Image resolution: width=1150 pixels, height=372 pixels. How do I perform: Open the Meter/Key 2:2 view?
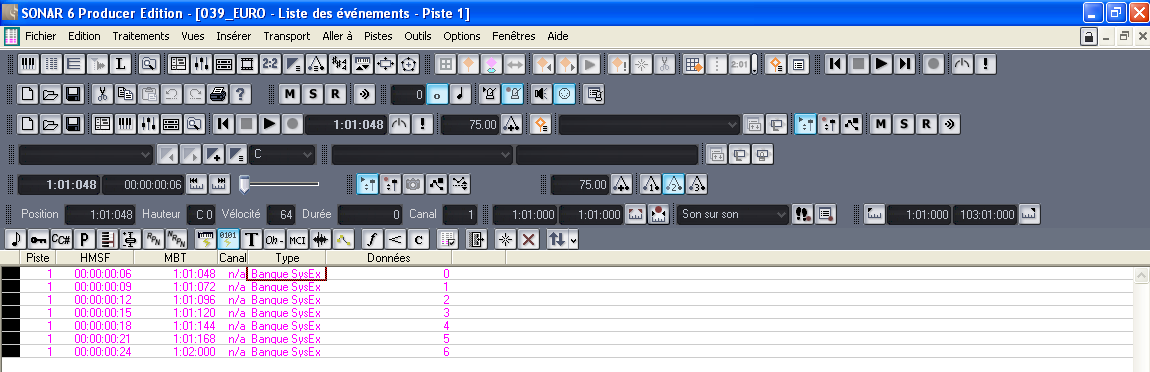[x=271, y=64]
